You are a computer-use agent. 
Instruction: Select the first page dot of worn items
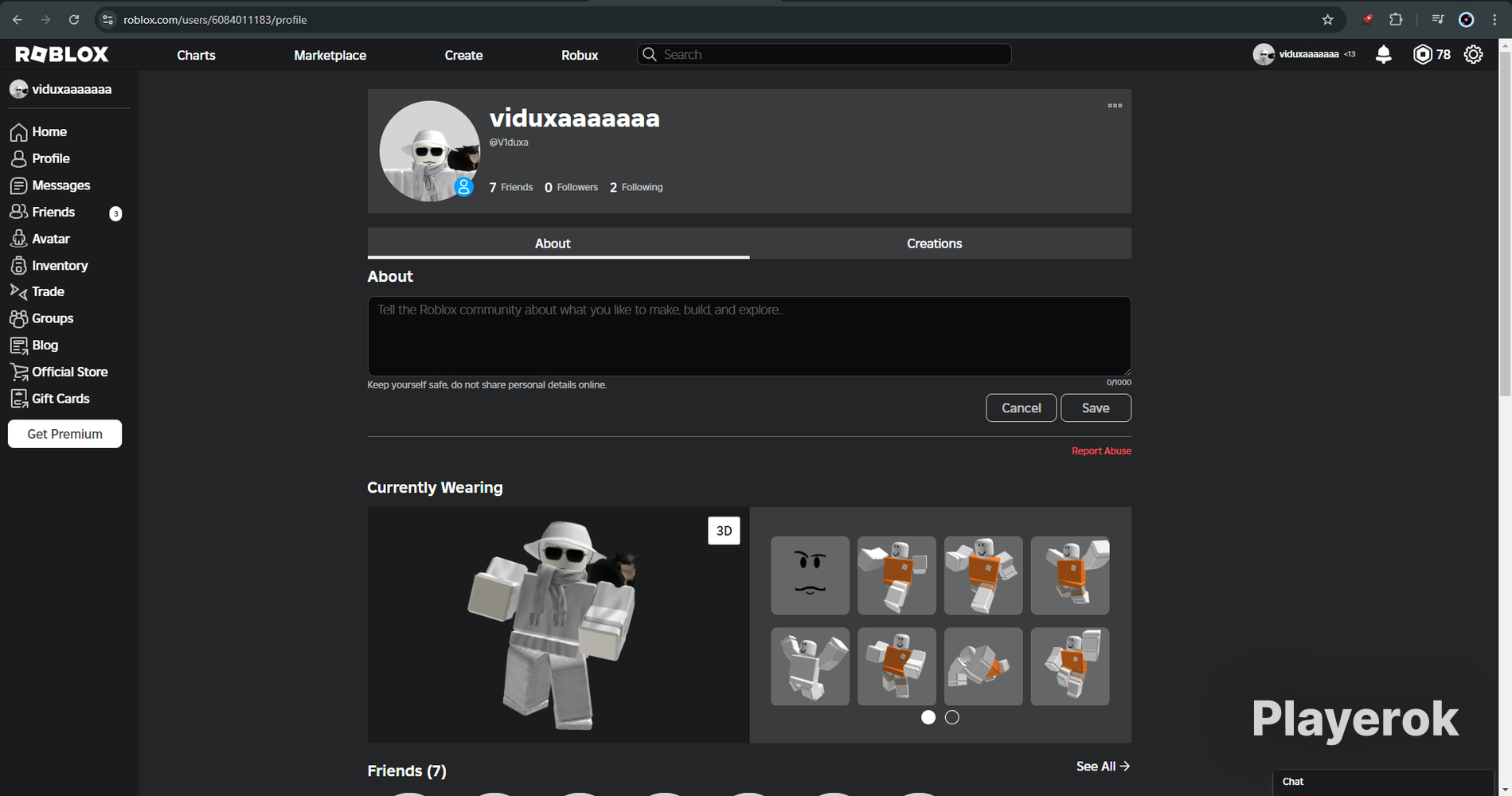tap(928, 717)
